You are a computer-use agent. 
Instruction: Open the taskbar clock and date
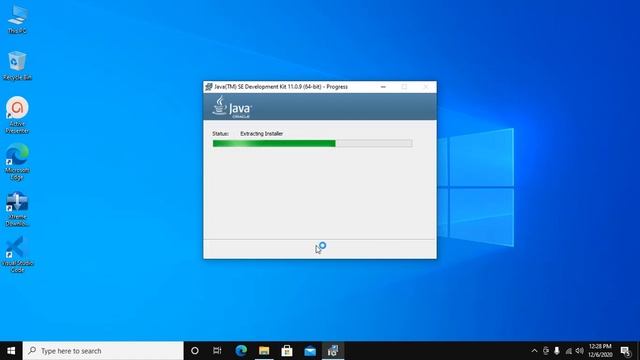pos(600,351)
